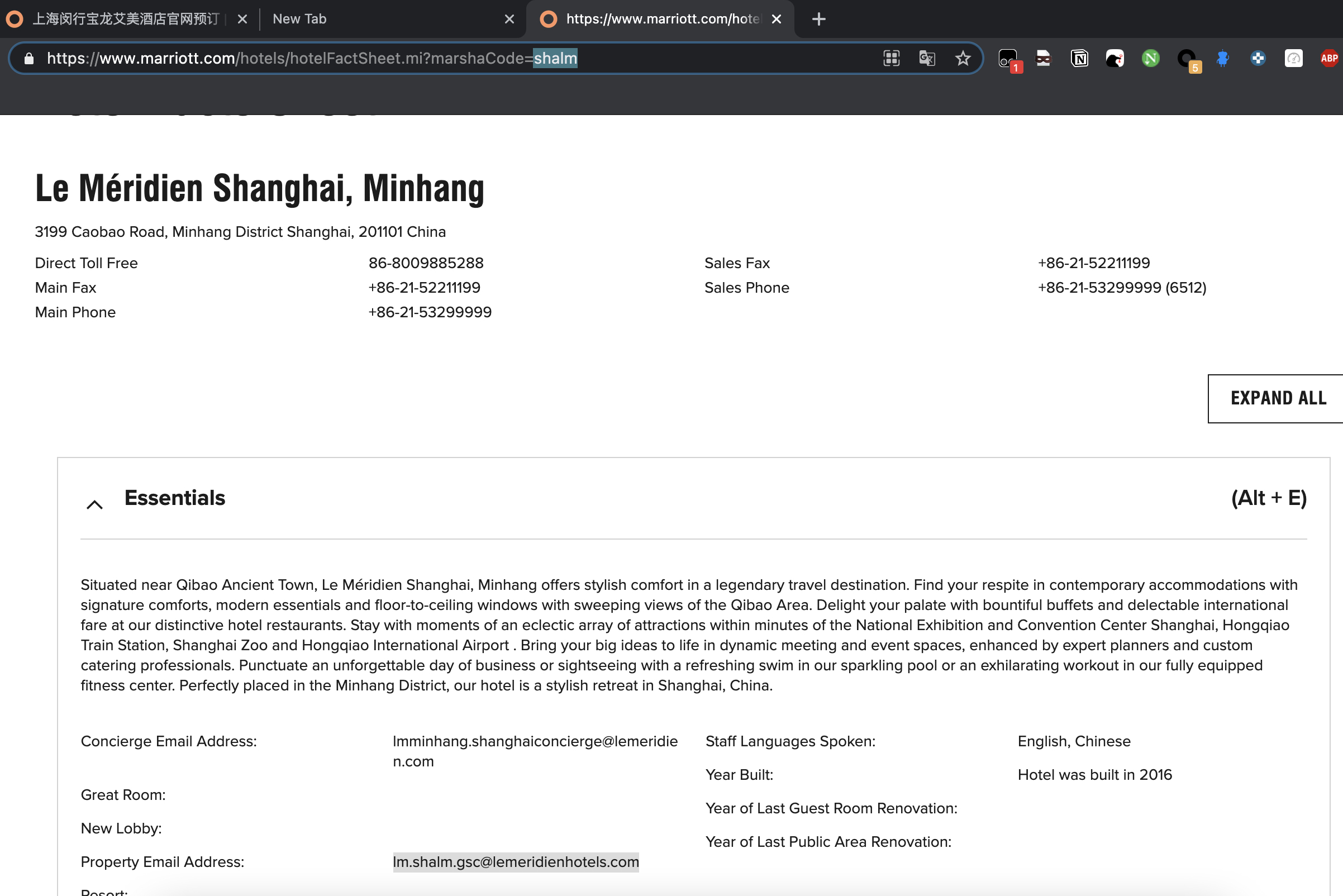Viewport: 1343px width, 896px height.
Task: Open the extension with red badge 1
Action: click(1009, 59)
